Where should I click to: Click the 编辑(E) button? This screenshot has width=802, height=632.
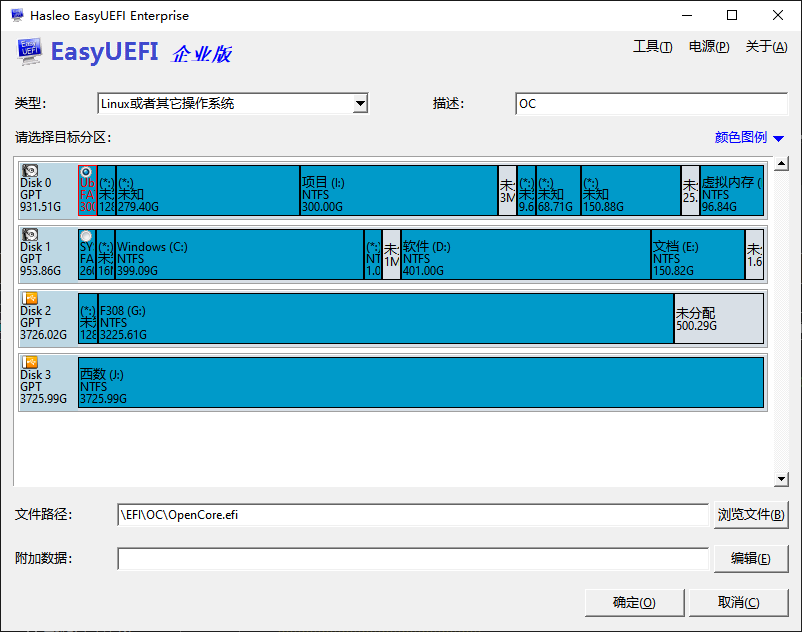(x=751, y=558)
